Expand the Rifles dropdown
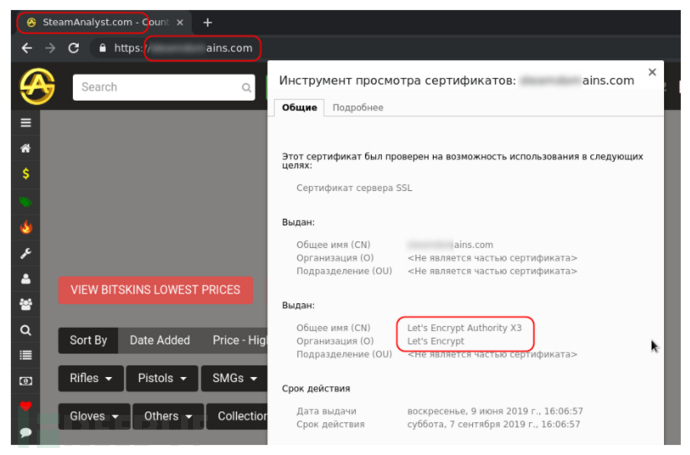690x455 pixels. 91,378
